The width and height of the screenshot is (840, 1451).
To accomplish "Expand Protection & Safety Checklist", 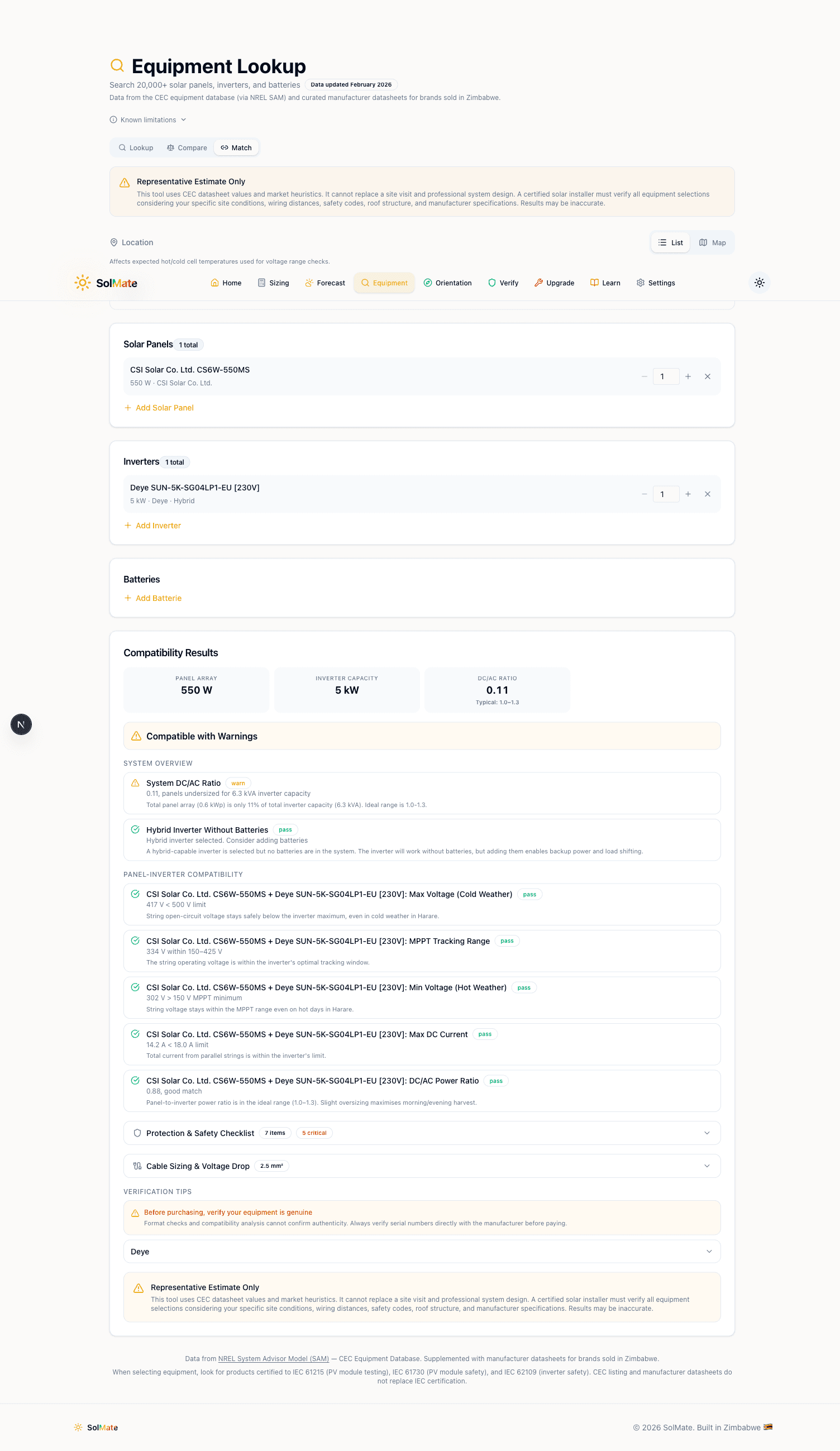I will 422,1133.
